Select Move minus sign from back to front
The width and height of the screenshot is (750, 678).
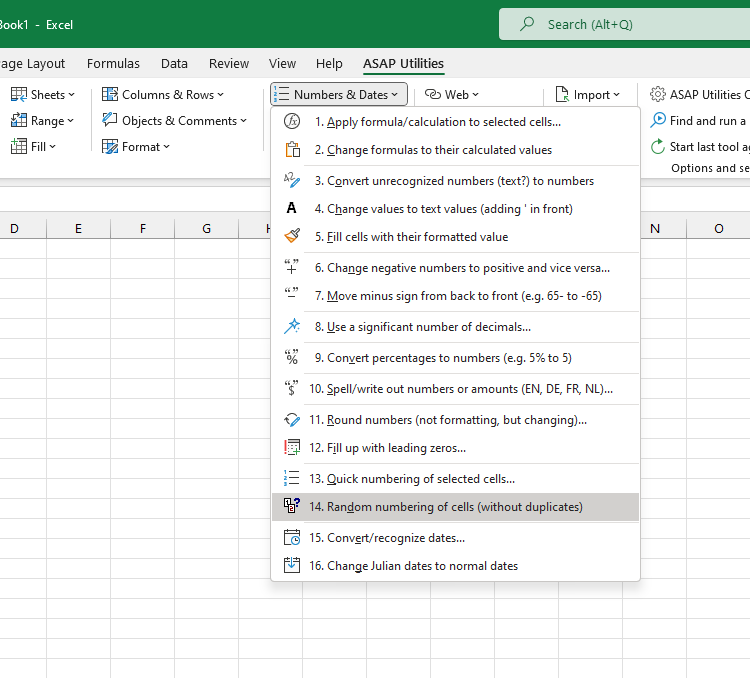(x=455, y=295)
